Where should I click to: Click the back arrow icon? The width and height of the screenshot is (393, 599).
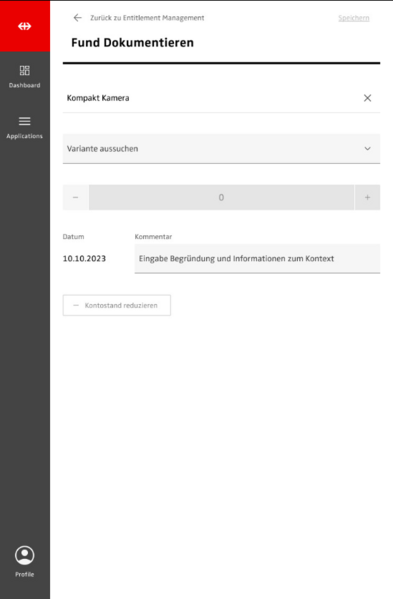[x=78, y=18]
